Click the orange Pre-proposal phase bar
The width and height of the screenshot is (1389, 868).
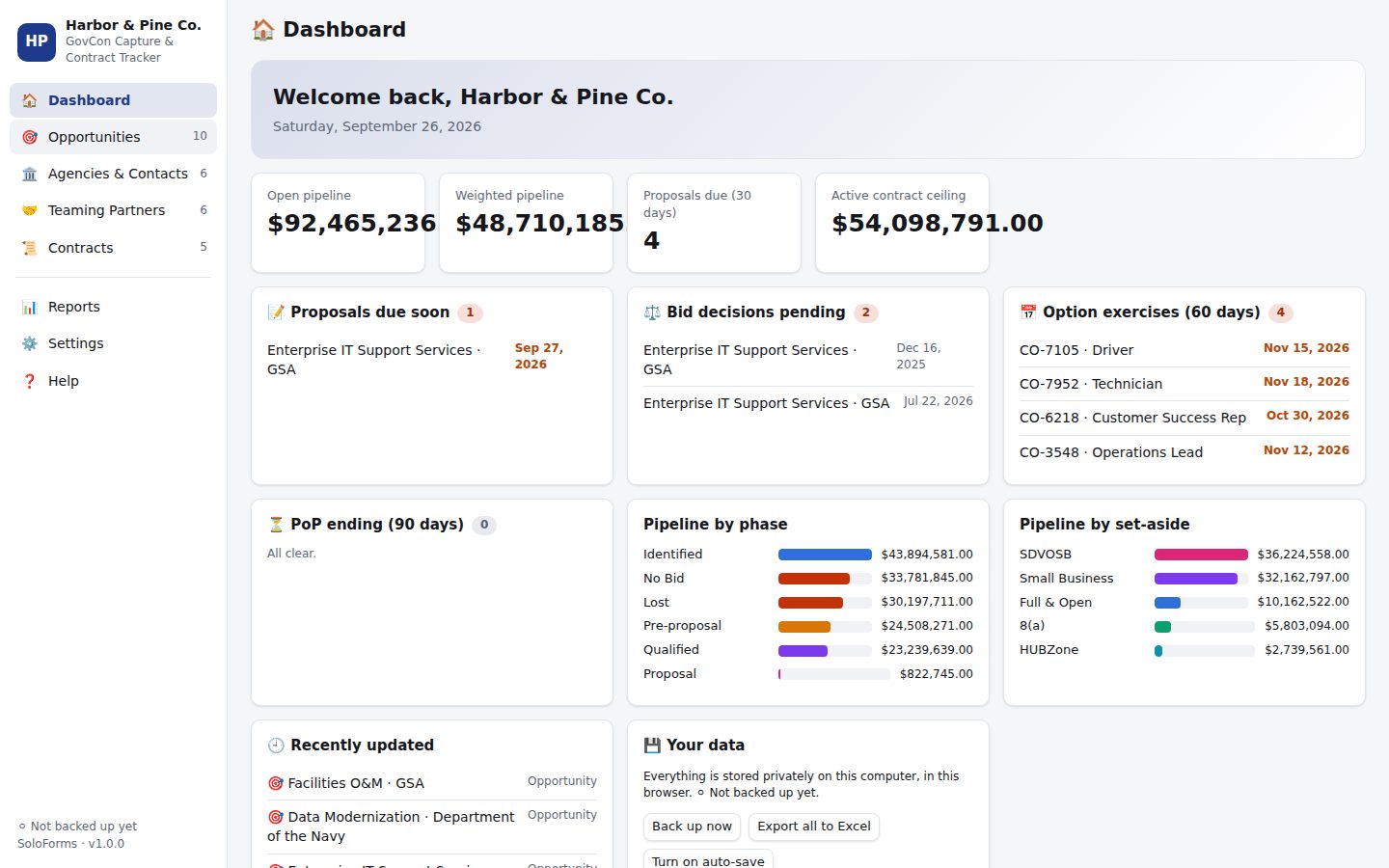click(804, 627)
